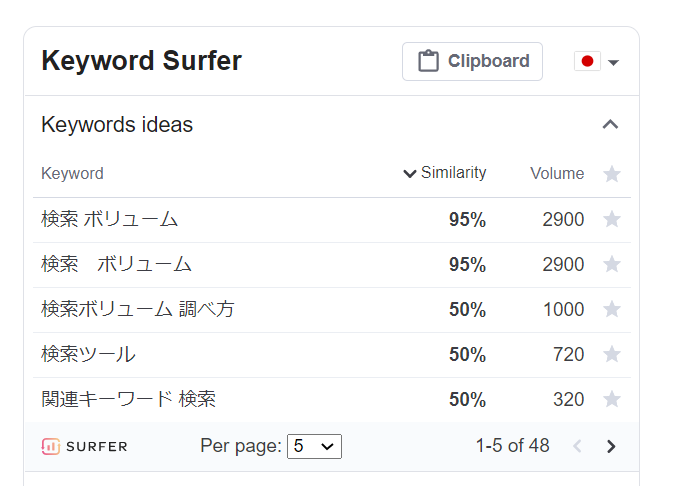676x486 pixels.
Task: Star the keyword 関連キーワード 検索
Action: 611,399
